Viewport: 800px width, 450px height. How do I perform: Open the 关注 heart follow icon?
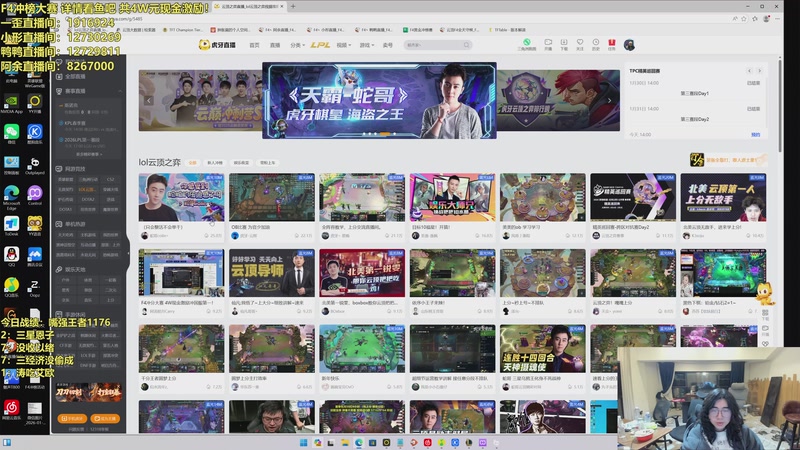coord(580,44)
